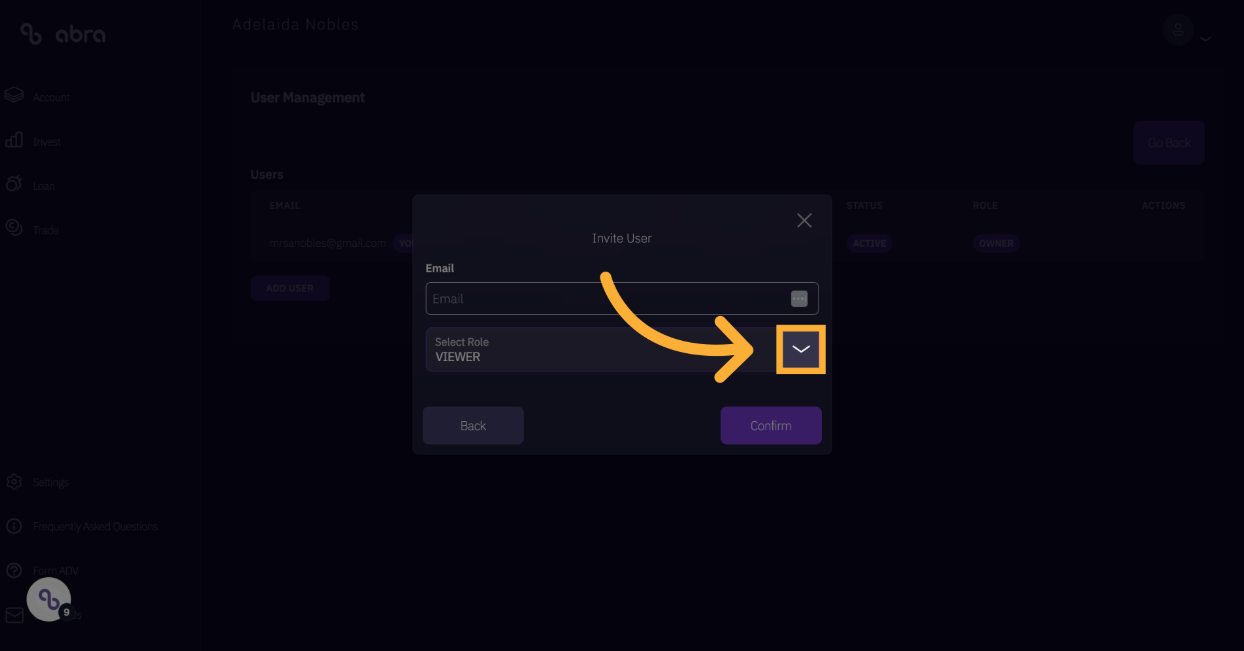Open the Trade coins icon

(14, 229)
